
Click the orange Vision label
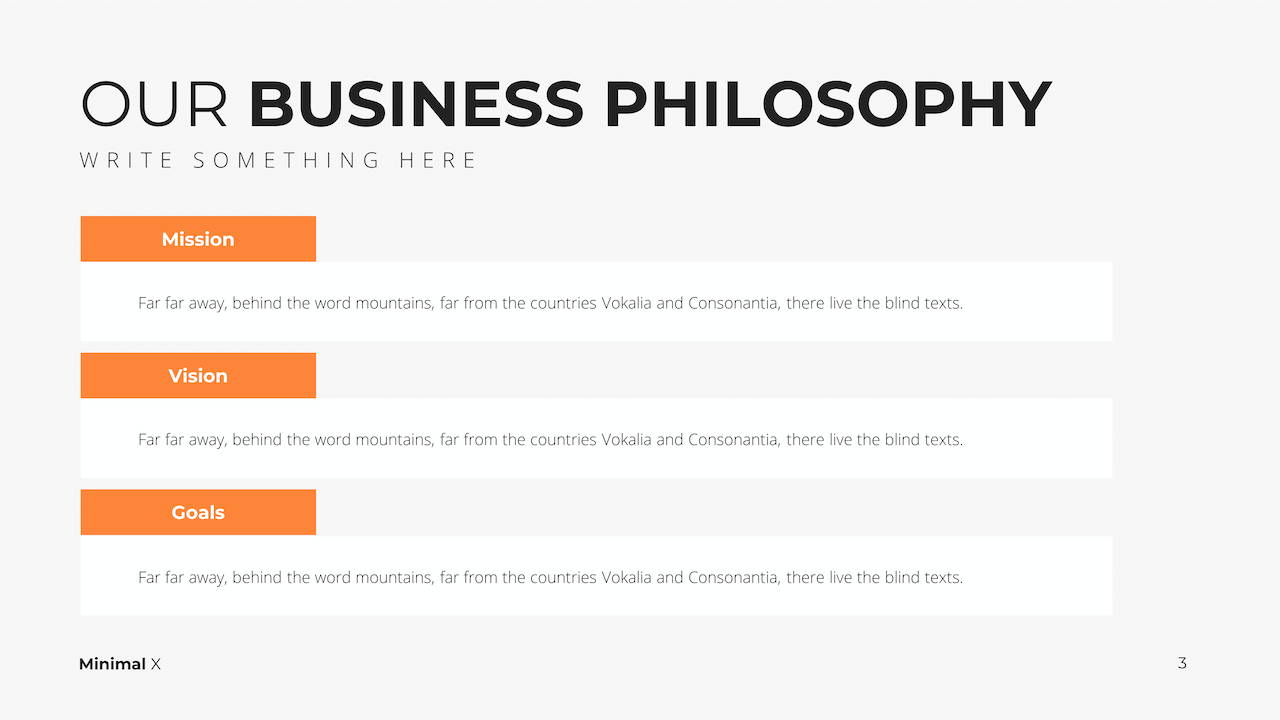198,376
